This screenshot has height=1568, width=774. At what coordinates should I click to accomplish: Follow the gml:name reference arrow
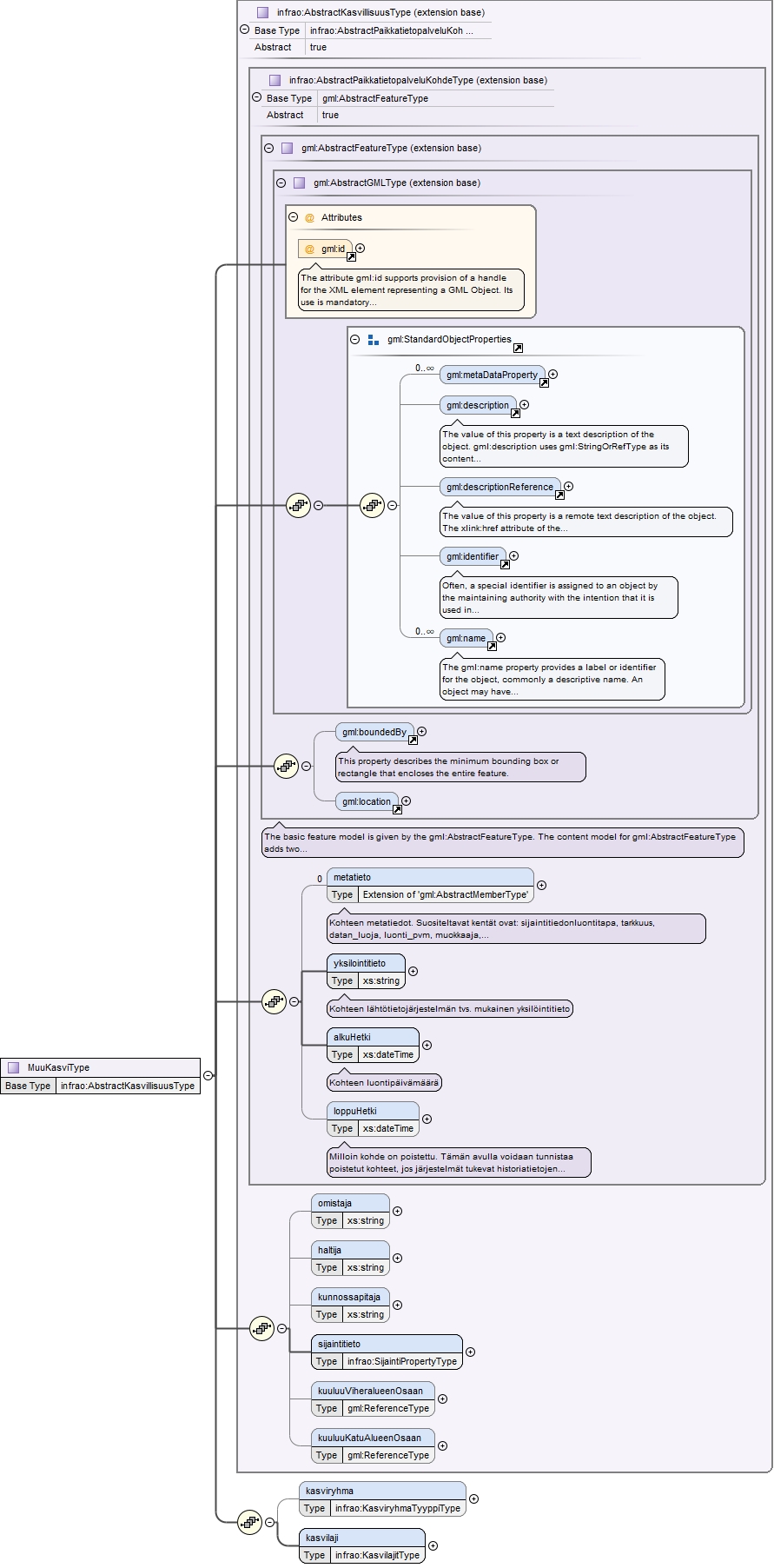click(492, 646)
